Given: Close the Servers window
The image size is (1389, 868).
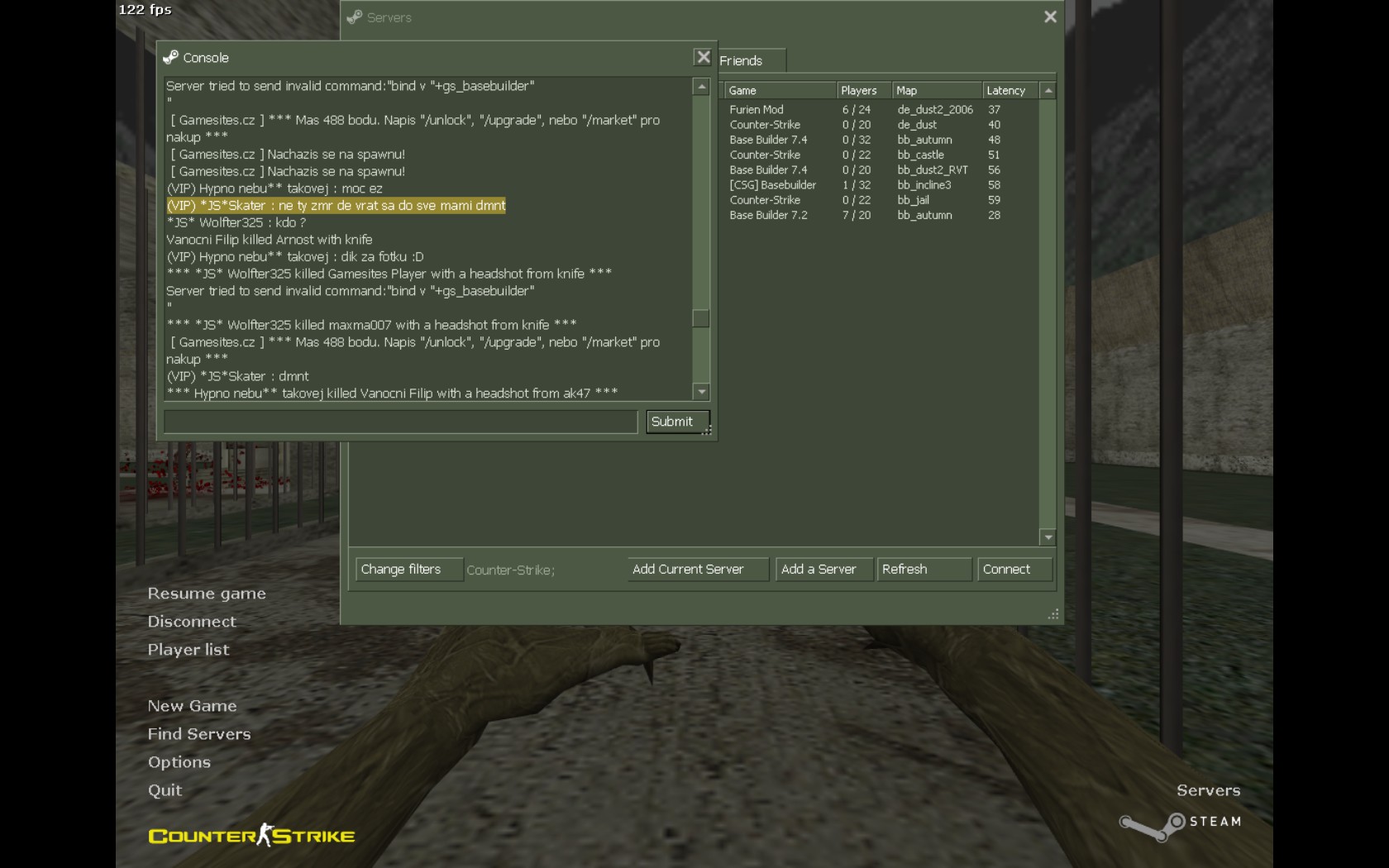Looking at the screenshot, I should tap(1050, 17).
